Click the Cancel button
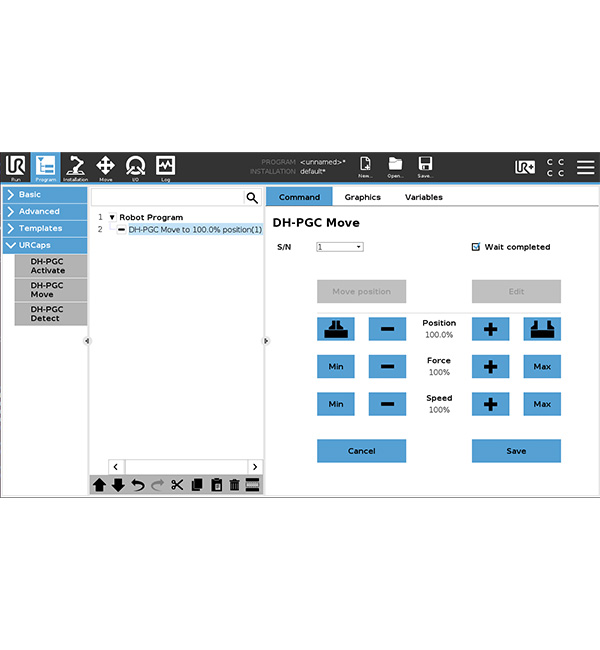Screen dimensions: 600x650 click(x=362, y=451)
